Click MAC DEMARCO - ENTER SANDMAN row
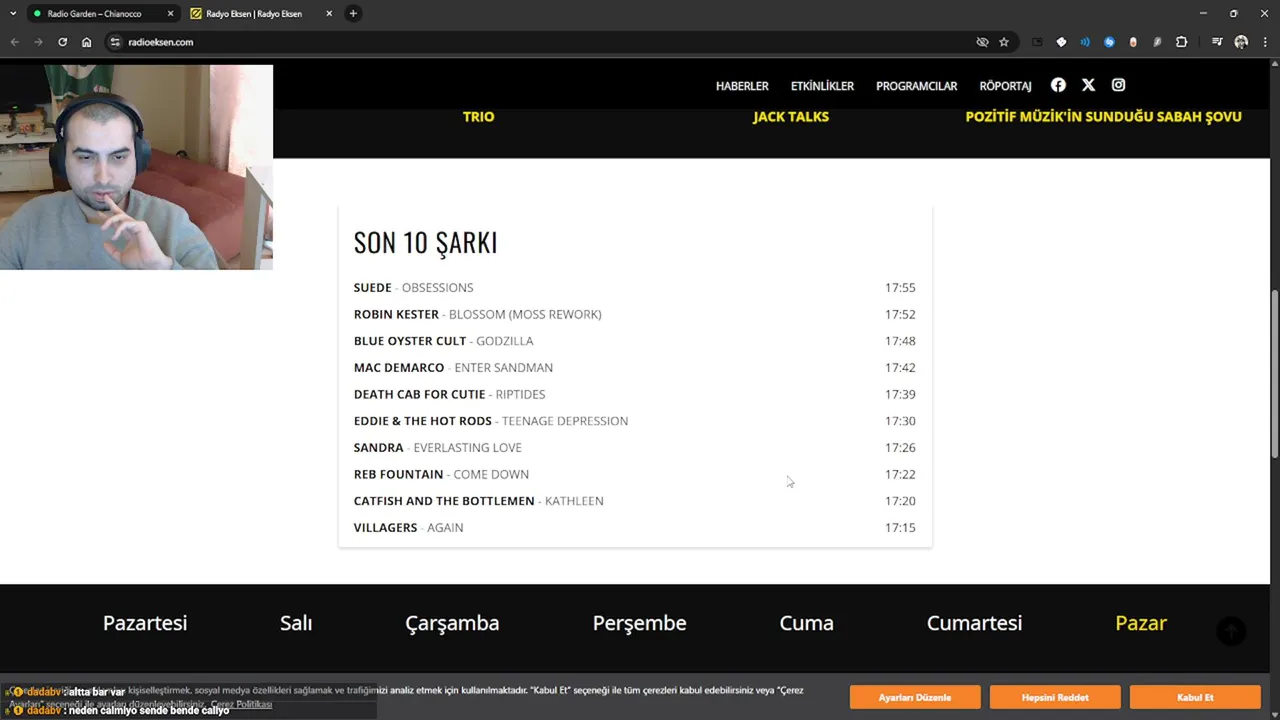The height and width of the screenshot is (720, 1280). pyautogui.click(x=635, y=367)
